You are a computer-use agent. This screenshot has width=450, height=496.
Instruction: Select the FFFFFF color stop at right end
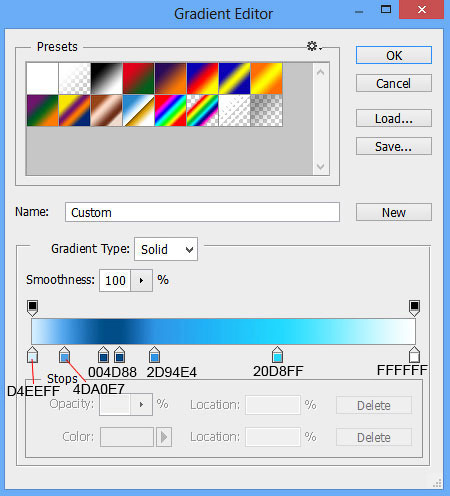(x=414, y=354)
